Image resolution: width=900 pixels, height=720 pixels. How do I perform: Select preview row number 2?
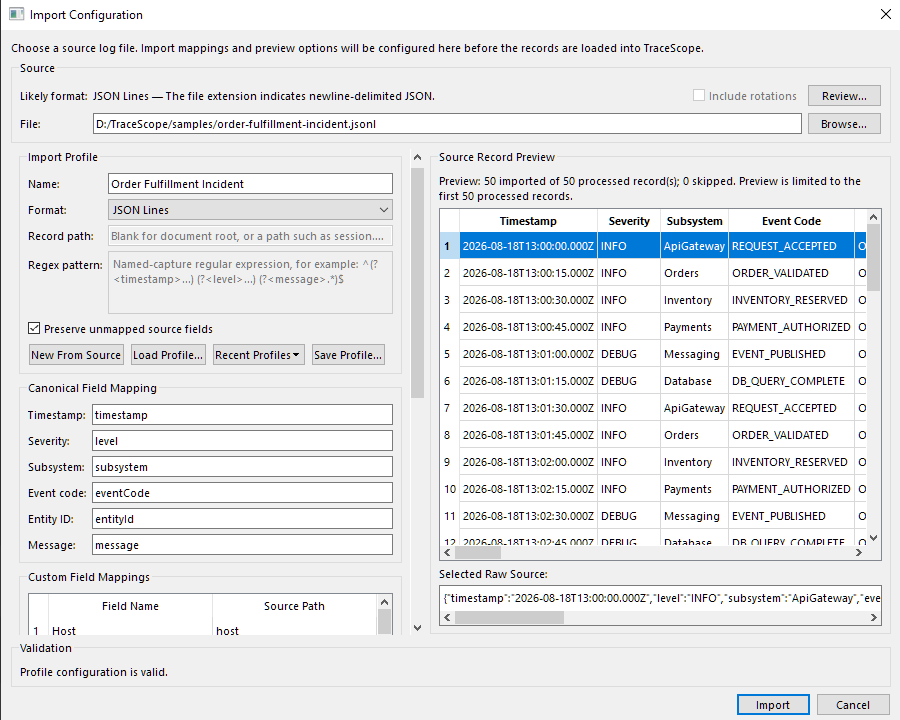[x=449, y=273]
